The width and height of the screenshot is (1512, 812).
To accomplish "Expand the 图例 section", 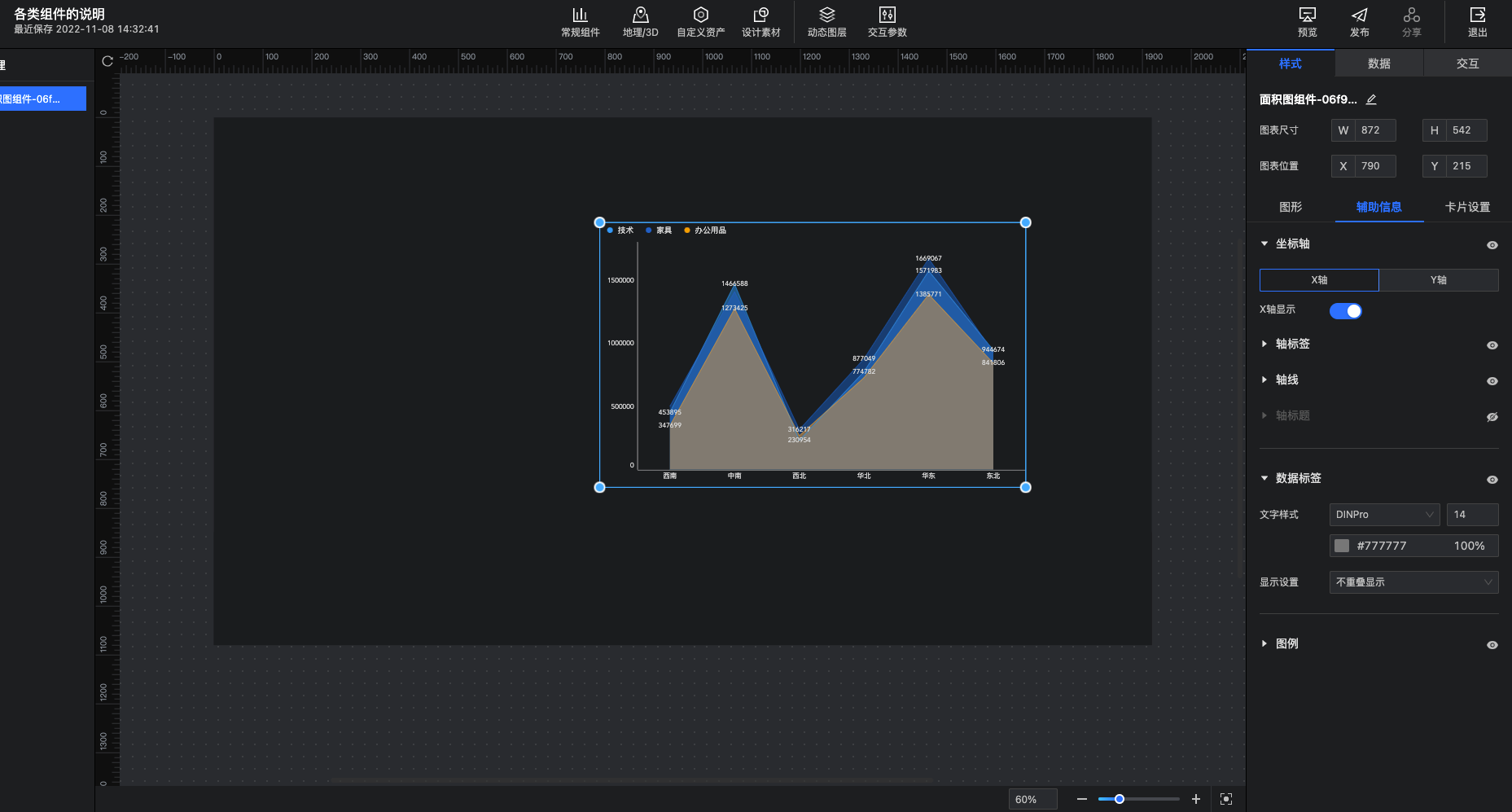I will point(1264,643).
